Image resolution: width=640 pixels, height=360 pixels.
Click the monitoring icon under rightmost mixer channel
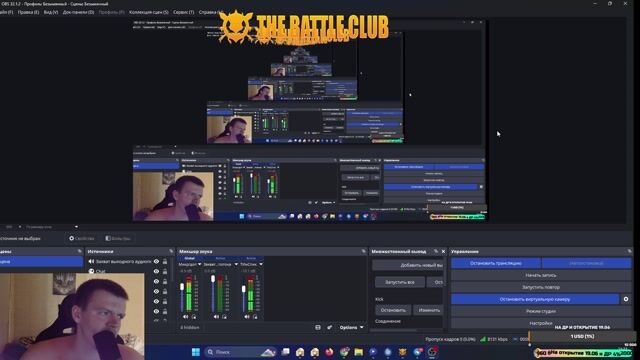[x=255, y=317]
